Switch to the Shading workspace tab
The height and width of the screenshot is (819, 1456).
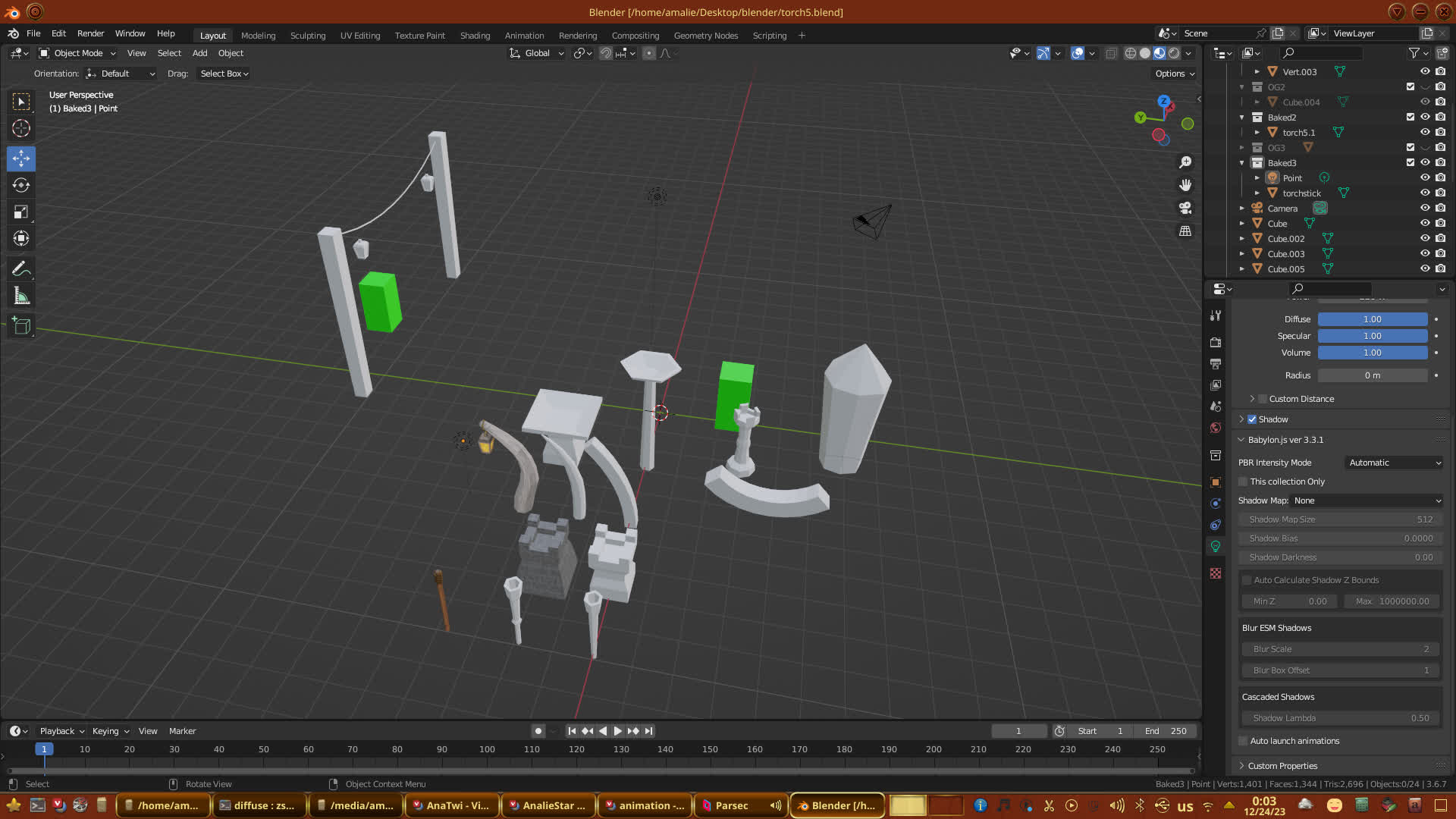tap(475, 36)
